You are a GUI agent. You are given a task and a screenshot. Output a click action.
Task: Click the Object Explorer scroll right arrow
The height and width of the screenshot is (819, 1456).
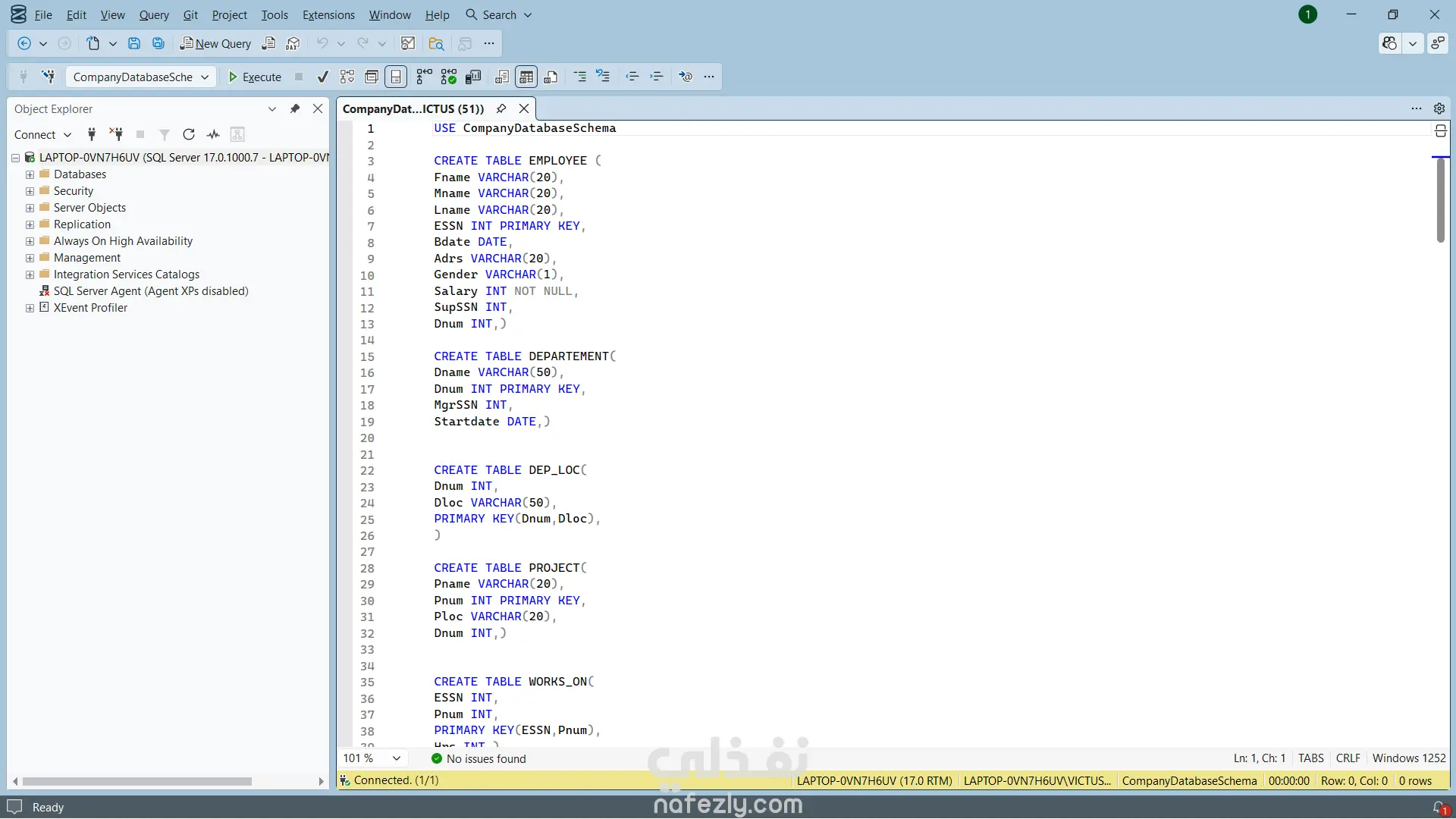coord(321,781)
